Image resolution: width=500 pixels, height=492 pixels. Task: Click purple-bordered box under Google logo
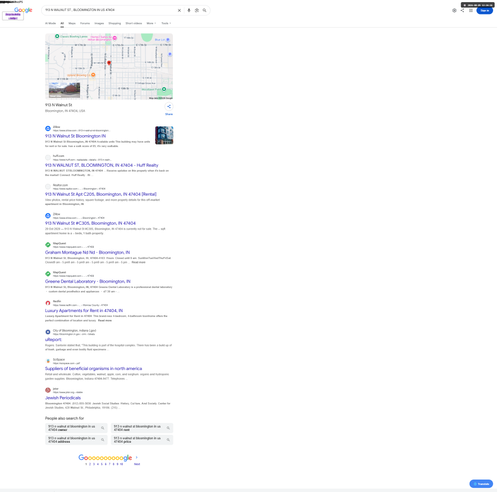point(13,16)
